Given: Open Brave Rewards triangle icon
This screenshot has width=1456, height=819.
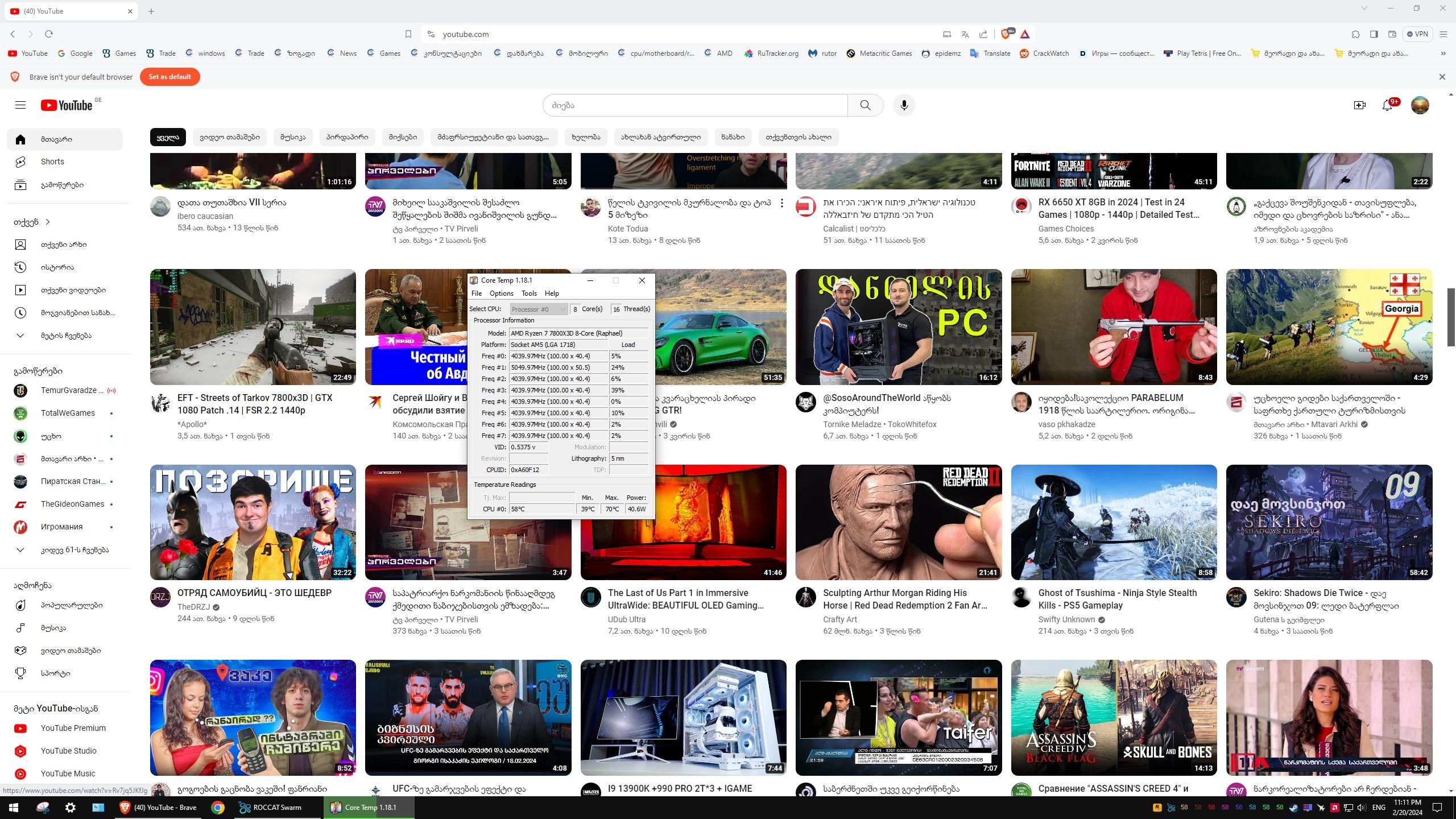Looking at the screenshot, I should pos(1025,34).
